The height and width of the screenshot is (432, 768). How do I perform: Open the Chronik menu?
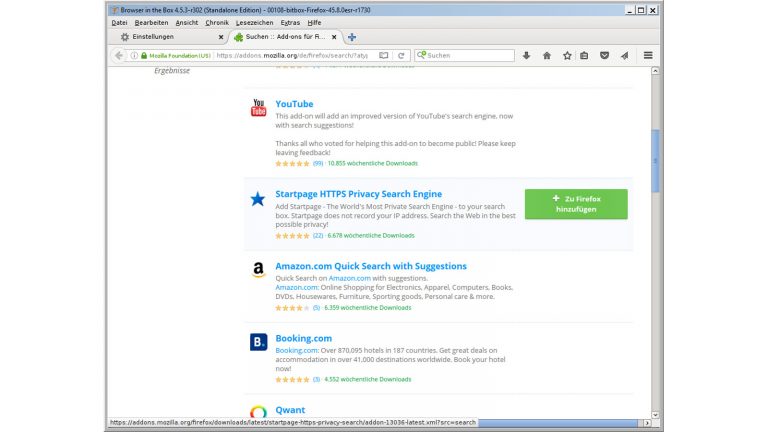click(x=217, y=22)
